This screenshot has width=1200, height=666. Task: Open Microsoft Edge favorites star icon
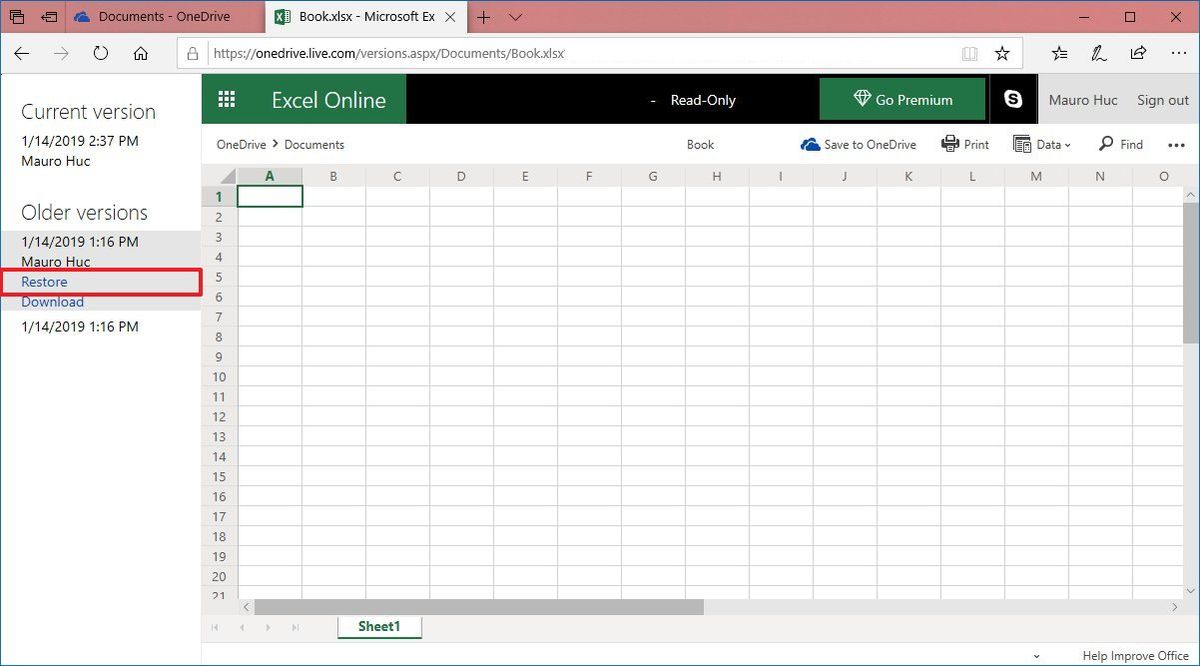[x=1002, y=52]
